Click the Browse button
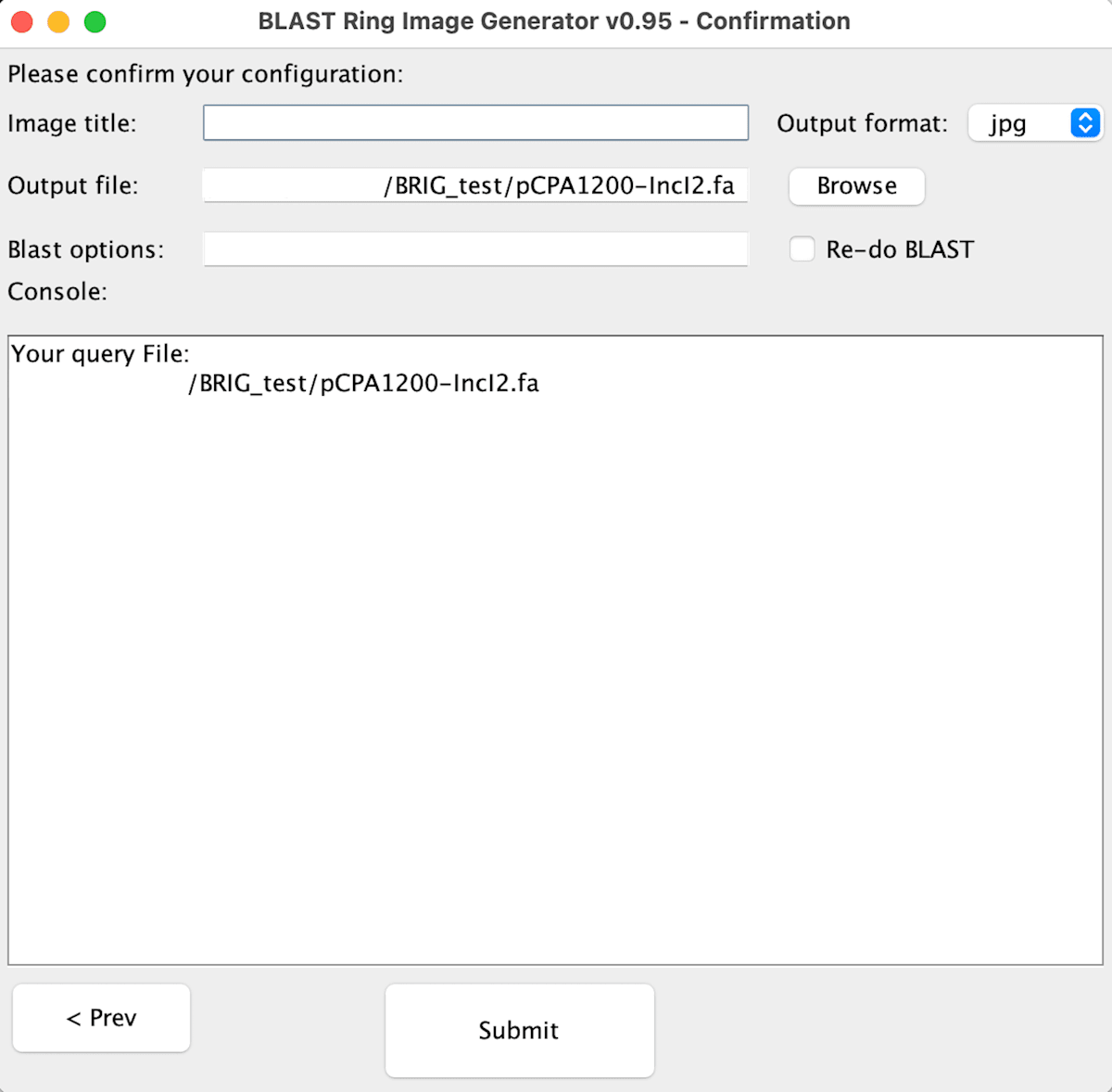The width and height of the screenshot is (1112, 1092). tap(856, 185)
